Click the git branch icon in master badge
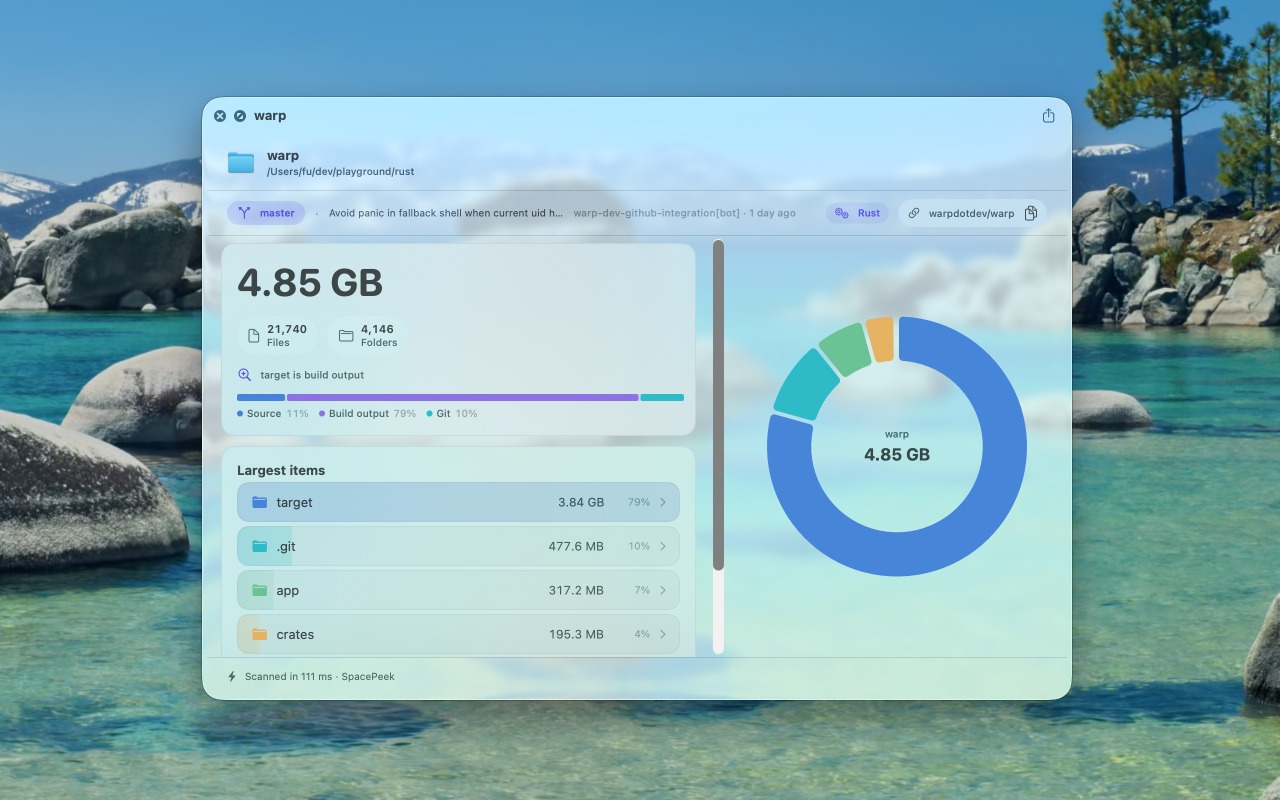 tap(244, 213)
